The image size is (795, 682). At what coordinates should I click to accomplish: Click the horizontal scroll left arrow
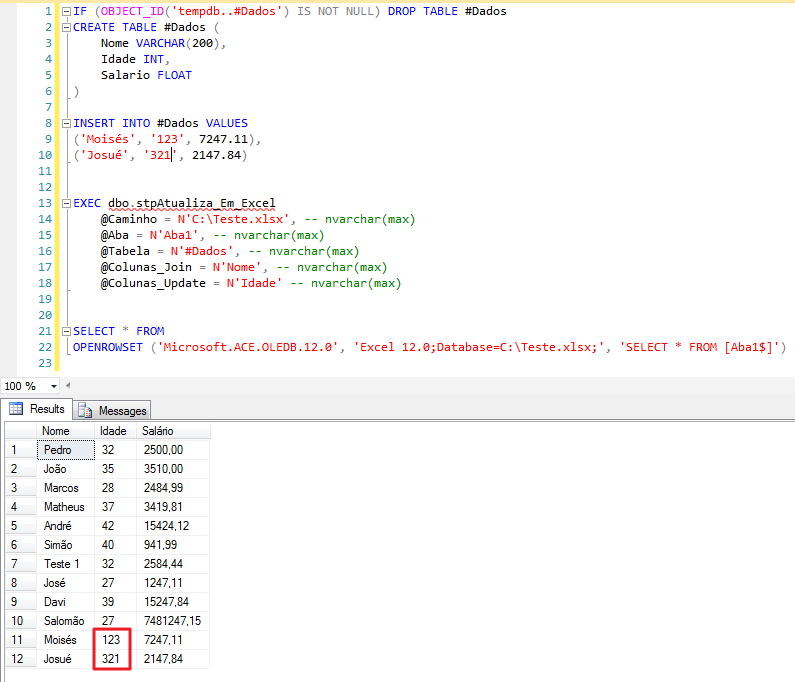pyautogui.click(x=68, y=385)
